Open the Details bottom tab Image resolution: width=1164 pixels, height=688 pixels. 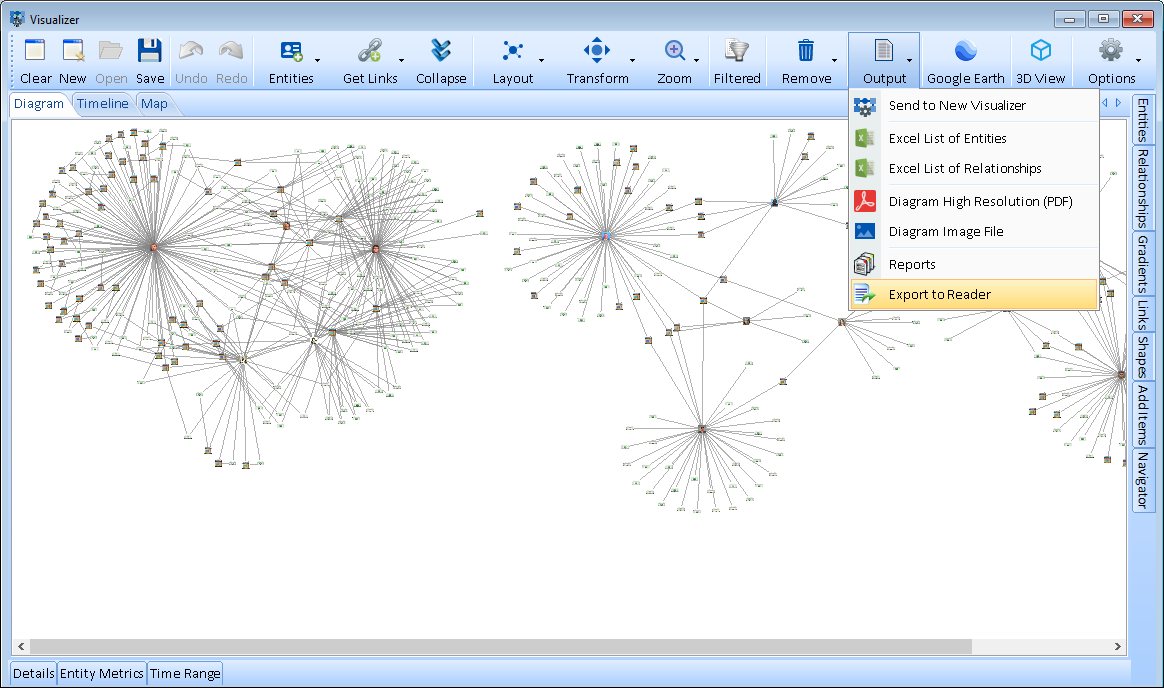click(x=33, y=673)
